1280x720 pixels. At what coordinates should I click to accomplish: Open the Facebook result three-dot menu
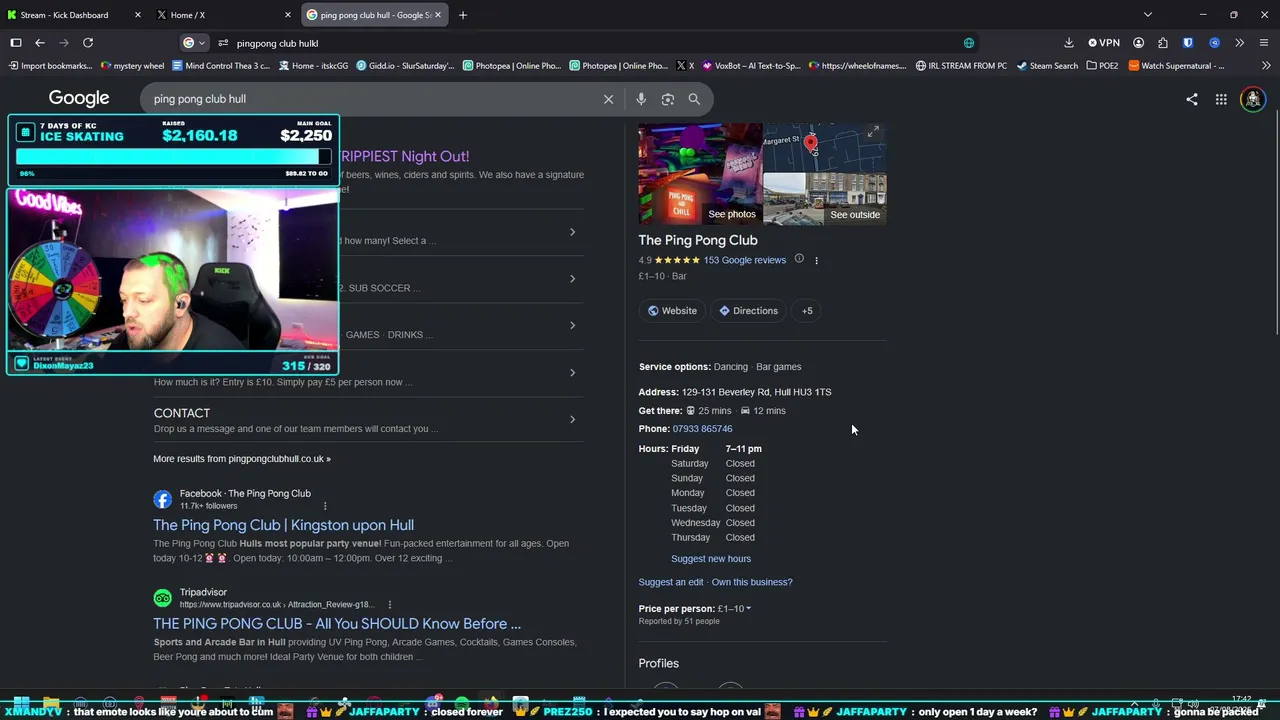coord(325,506)
